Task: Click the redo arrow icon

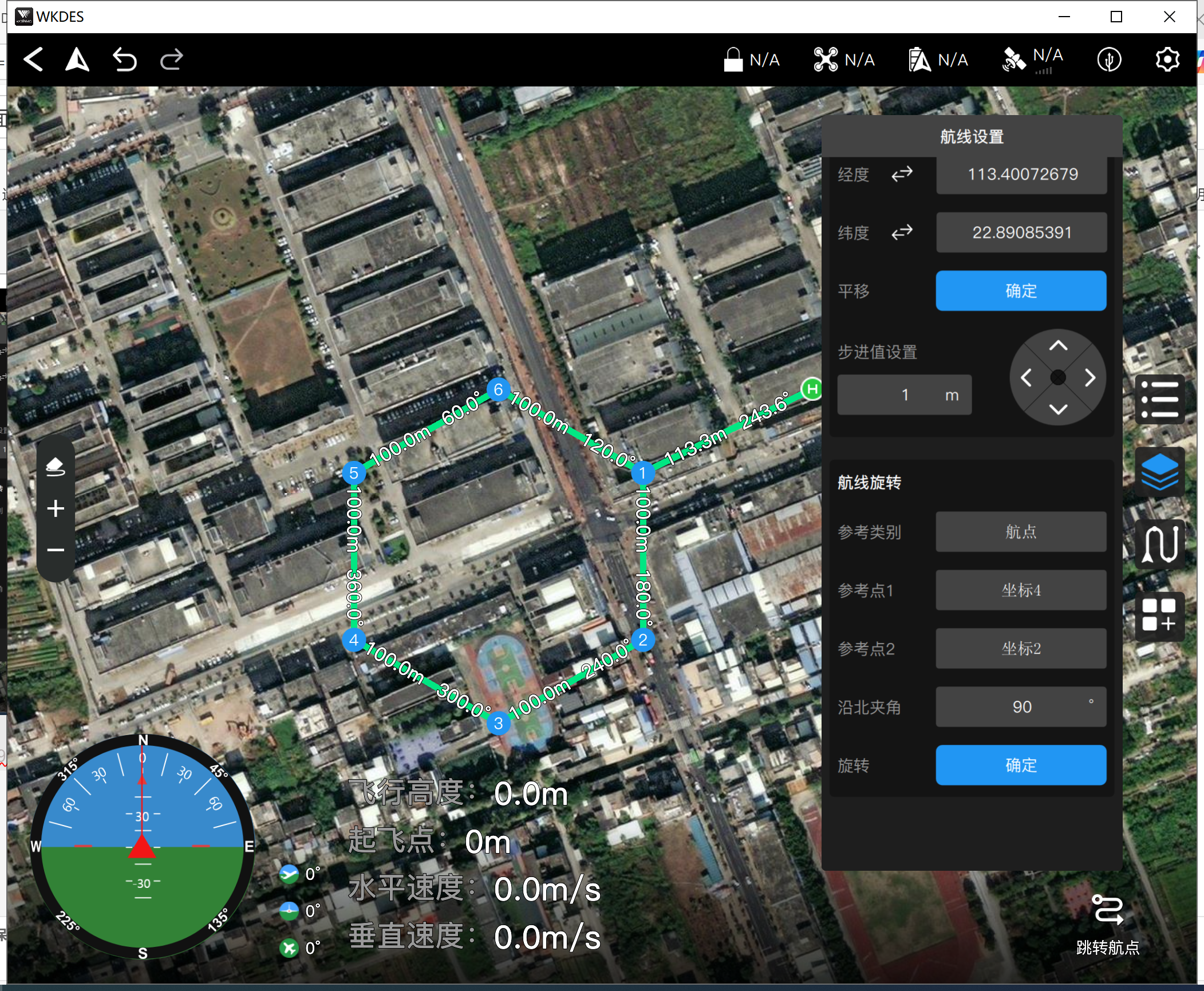Action: (x=171, y=60)
